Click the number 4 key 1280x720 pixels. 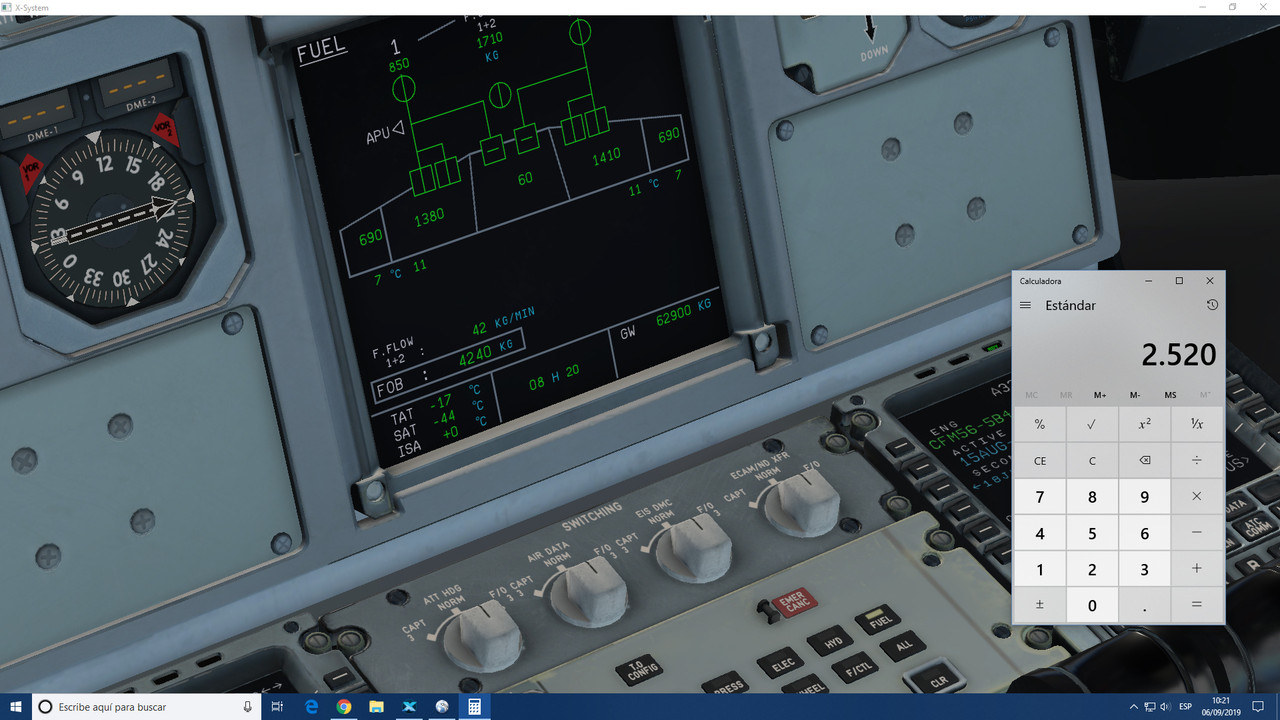[1040, 533]
